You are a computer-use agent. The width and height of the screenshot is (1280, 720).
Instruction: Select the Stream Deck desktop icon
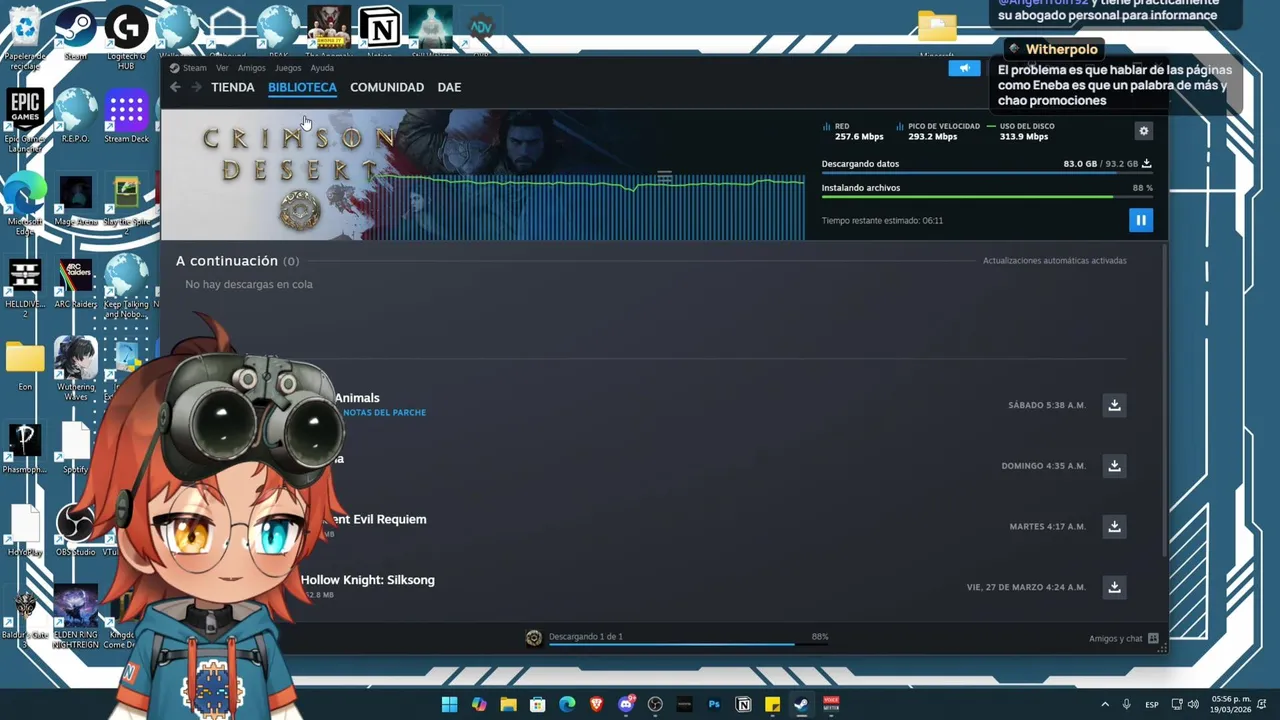click(x=126, y=116)
